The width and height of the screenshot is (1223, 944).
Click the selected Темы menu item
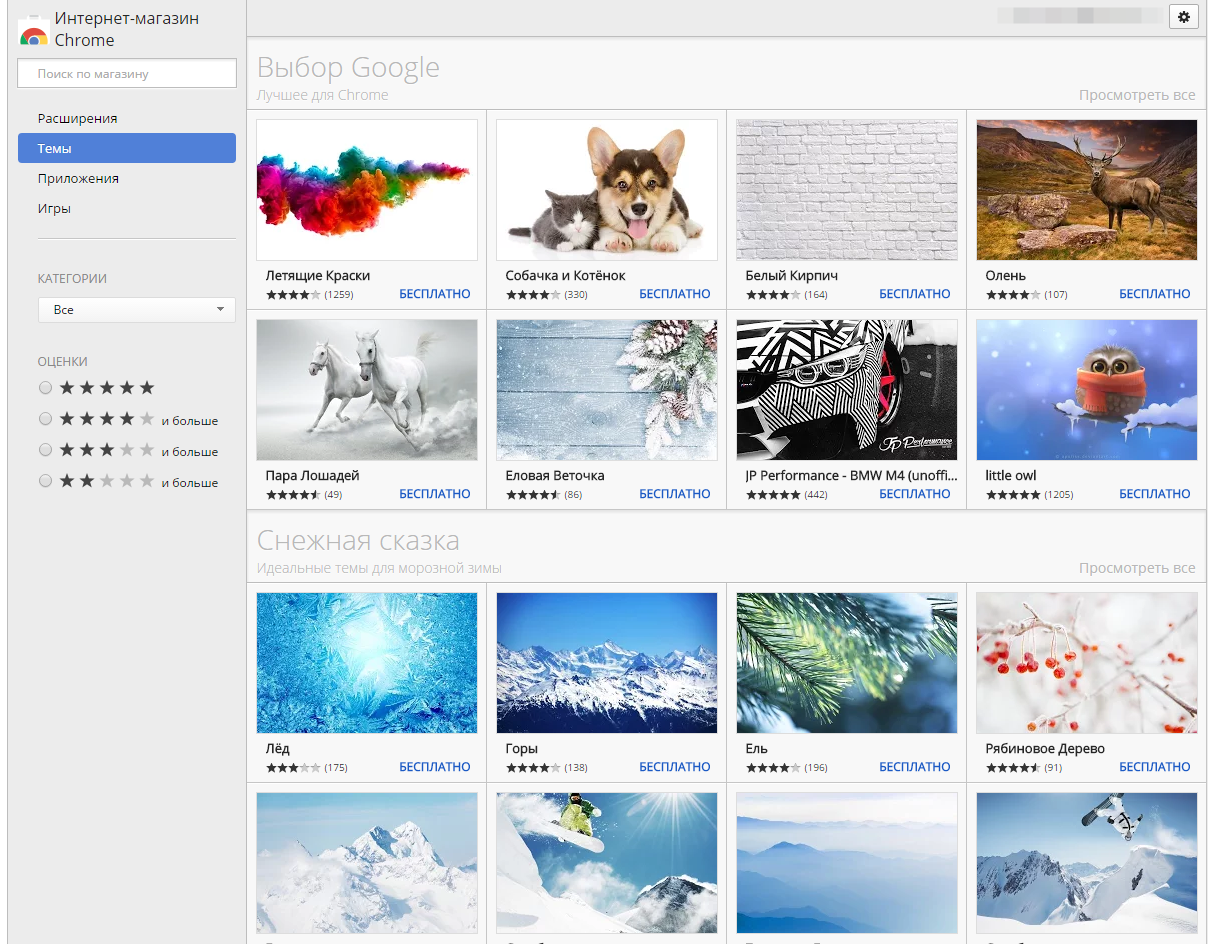[x=127, y=148]
